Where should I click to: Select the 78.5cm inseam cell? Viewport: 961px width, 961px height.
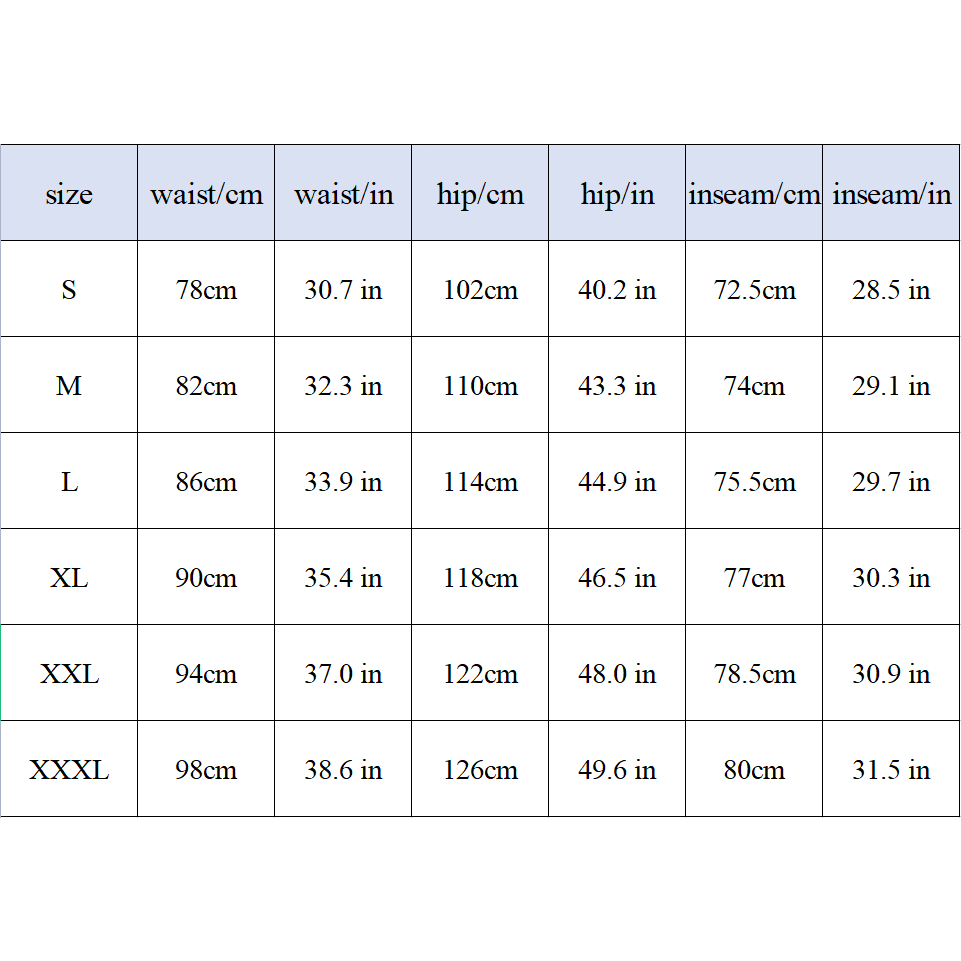[754, 673]
